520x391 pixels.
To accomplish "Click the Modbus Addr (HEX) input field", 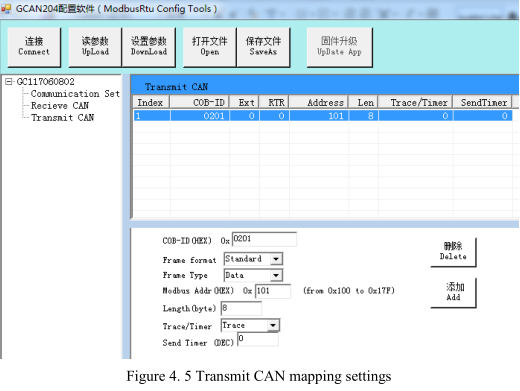I will (273, 291).
